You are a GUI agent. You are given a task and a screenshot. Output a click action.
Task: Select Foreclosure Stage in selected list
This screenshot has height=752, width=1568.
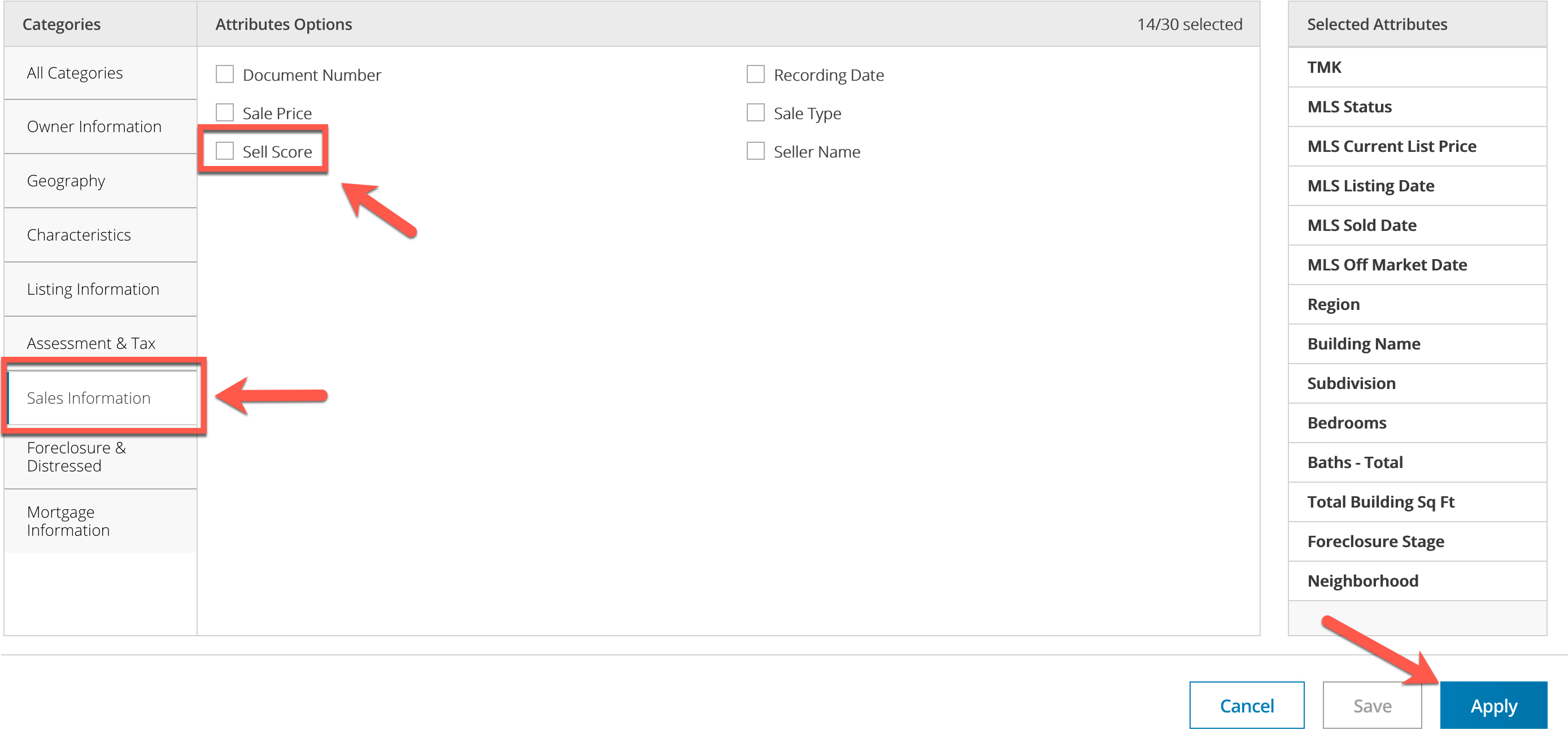pos(1375,541)
